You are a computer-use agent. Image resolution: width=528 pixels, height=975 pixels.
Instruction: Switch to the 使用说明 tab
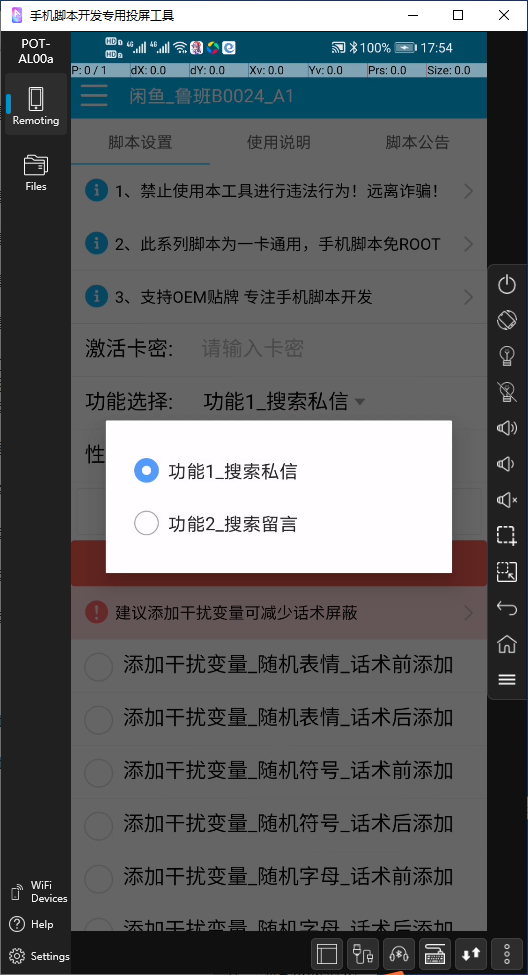pyautogui.click(x=279, y=142)
